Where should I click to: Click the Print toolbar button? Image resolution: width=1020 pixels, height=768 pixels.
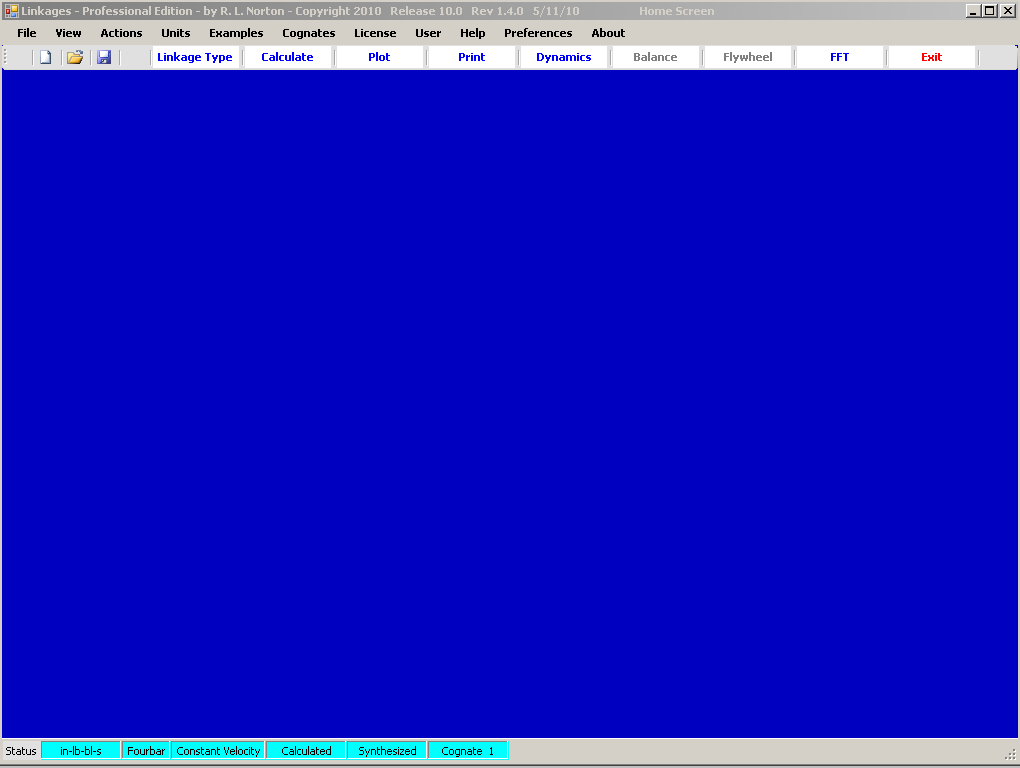(x=472, y=57)
